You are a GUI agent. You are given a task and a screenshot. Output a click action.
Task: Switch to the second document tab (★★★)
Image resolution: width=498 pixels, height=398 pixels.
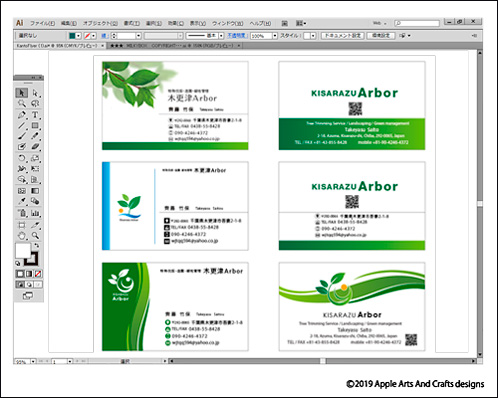[x=175, y=46]
